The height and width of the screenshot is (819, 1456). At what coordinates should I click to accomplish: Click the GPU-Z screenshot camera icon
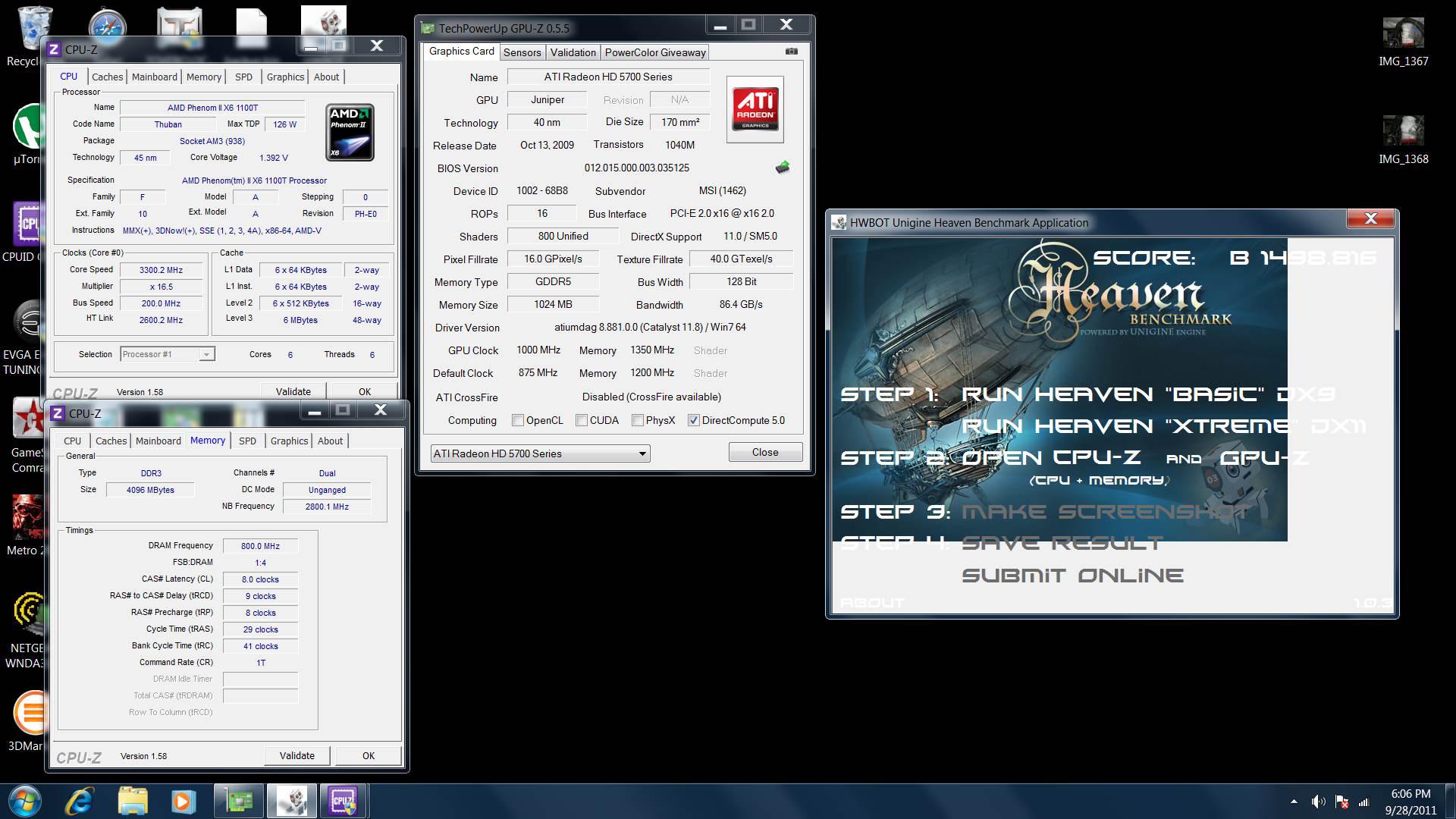click(791, 52)
